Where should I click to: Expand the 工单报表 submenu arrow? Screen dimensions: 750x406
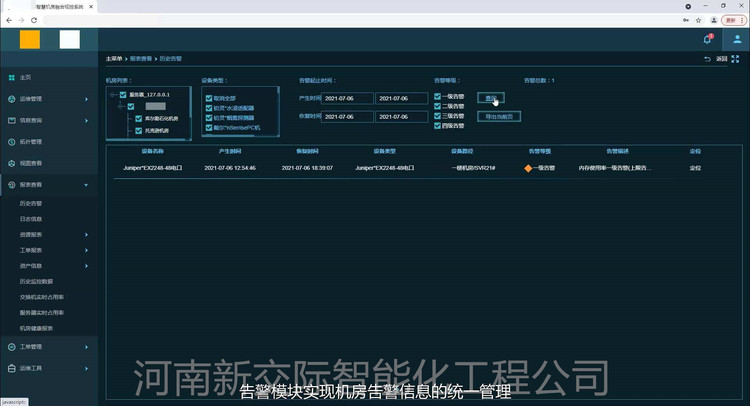[x=86, y=250]
